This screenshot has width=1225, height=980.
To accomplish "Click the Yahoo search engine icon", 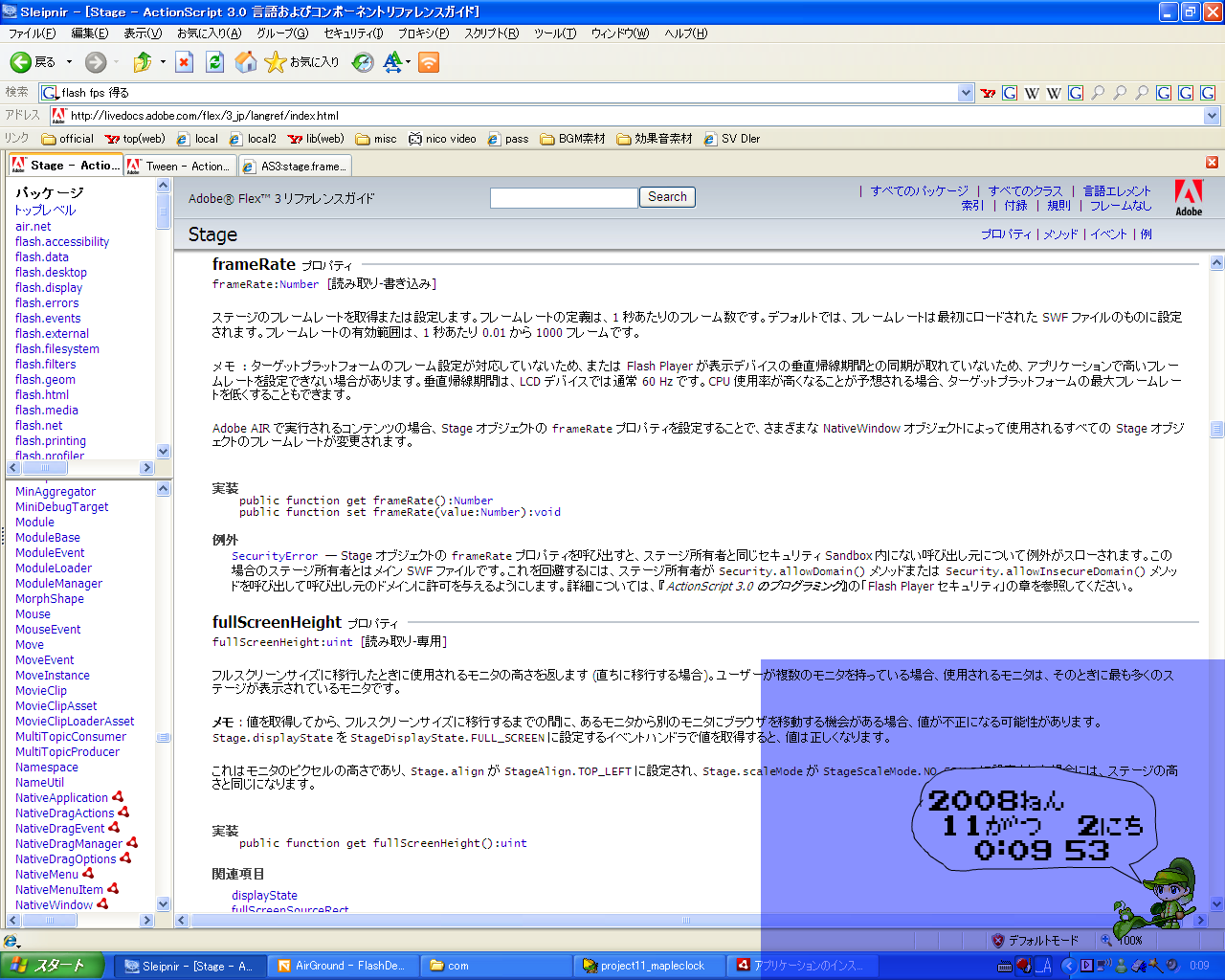I will coord(989,93).
